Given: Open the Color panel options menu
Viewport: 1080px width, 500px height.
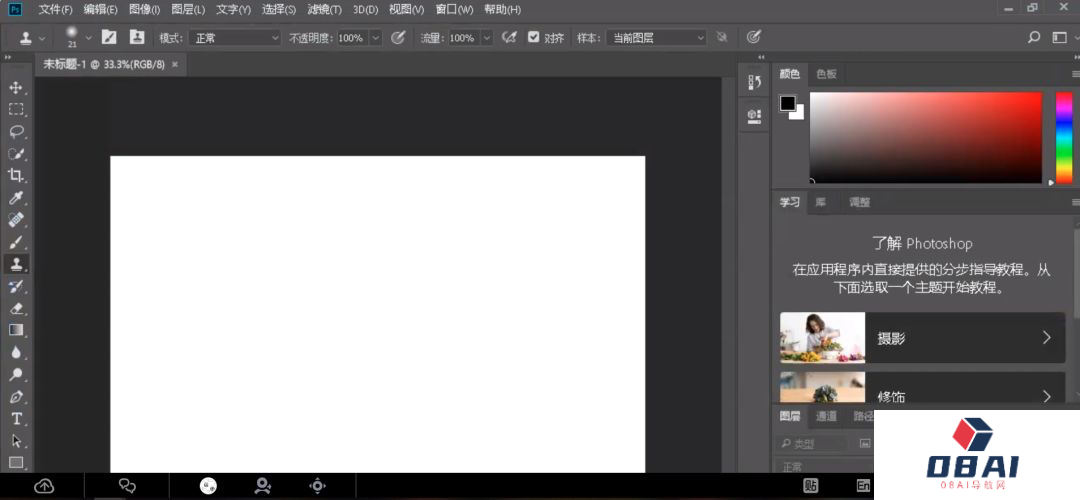Looking at the screenshot, I should 1074,74.
